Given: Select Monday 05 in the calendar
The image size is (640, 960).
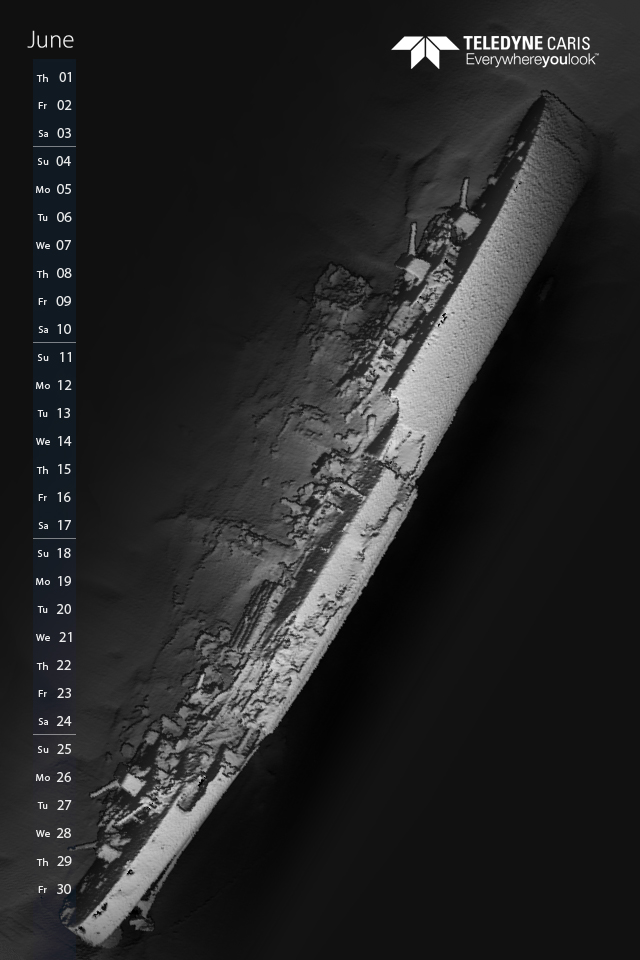Looking at the screenshot, I should click(55, 190).
